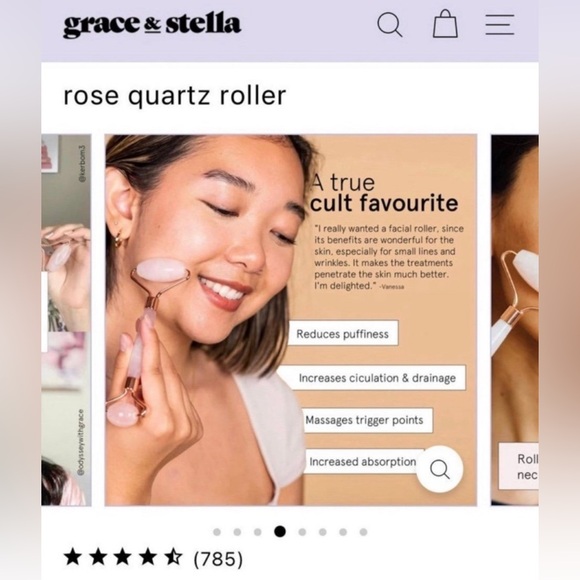
Task: Go to first carousel slide dot
Action: tap(217, 532)
